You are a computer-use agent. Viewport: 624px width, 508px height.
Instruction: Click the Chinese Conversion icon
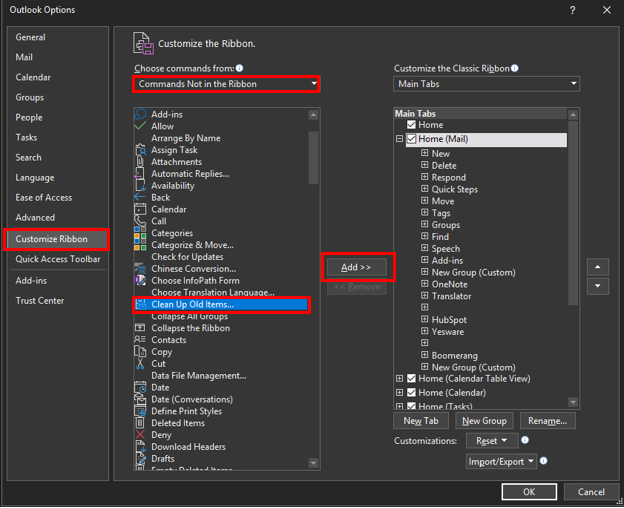pos(140,269)
